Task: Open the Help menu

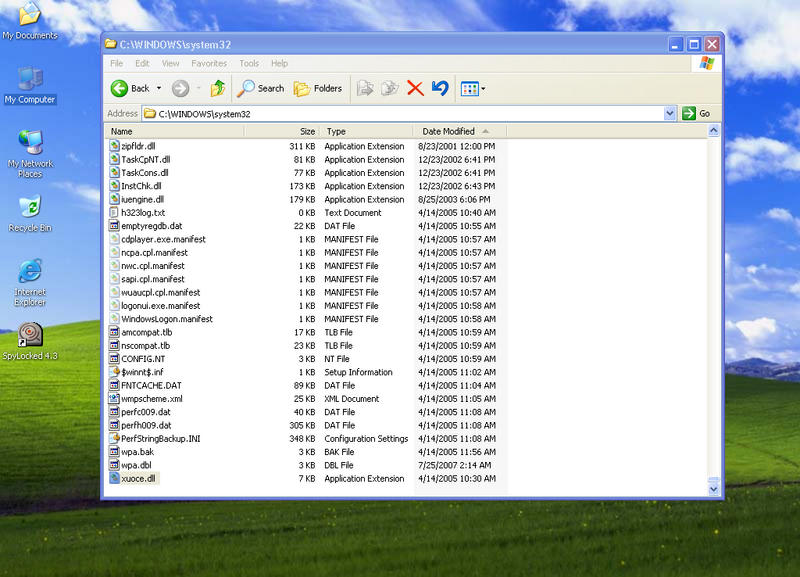Action: coord(279,63)
